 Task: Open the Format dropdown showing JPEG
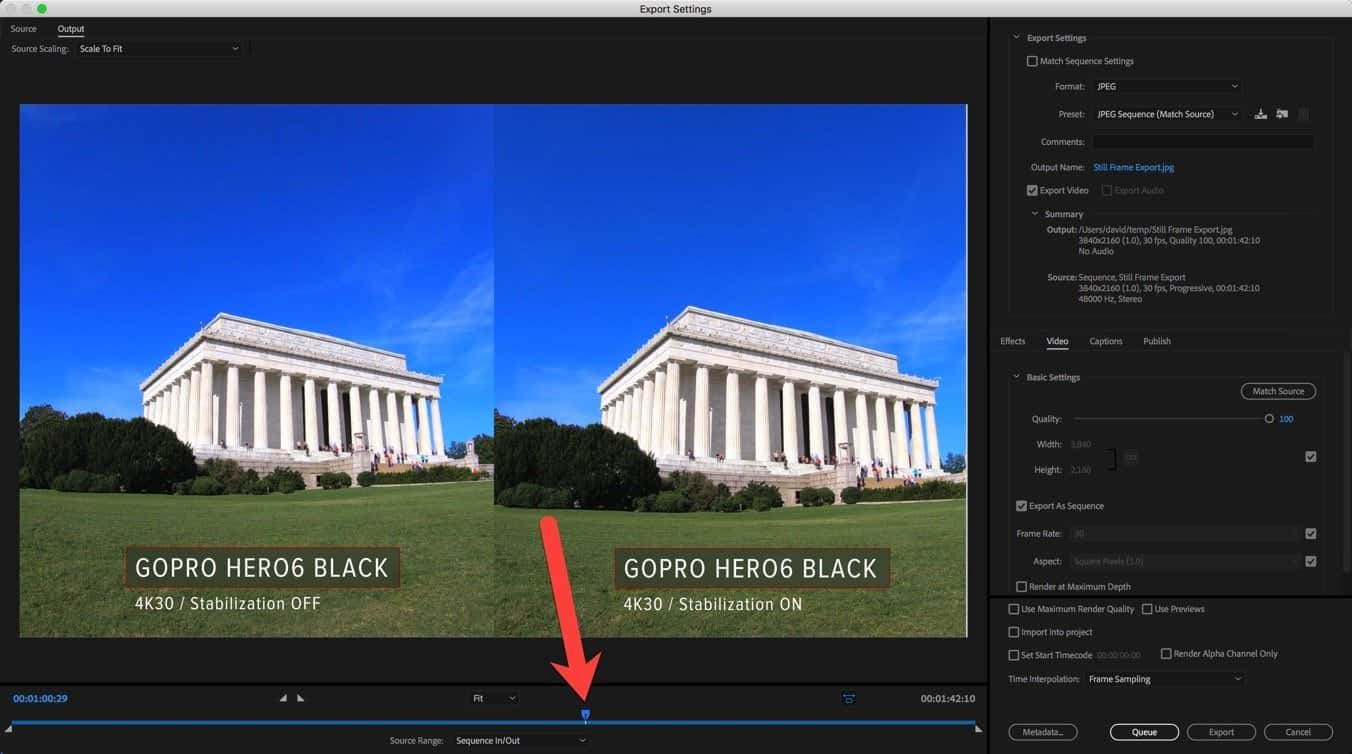coord(1167,86)
